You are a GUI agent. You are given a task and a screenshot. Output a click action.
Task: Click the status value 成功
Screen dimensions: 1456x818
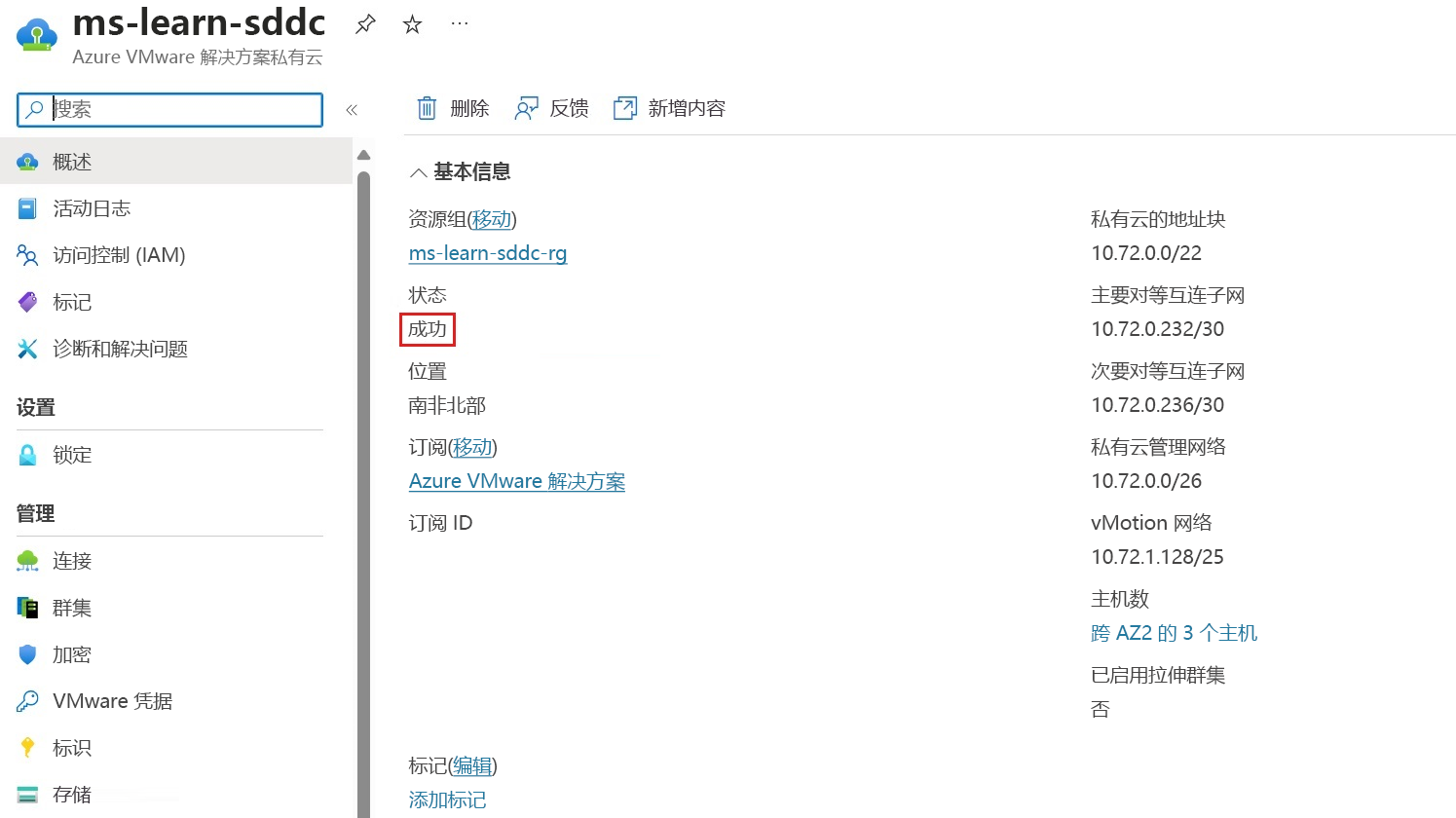click(428, 329)
